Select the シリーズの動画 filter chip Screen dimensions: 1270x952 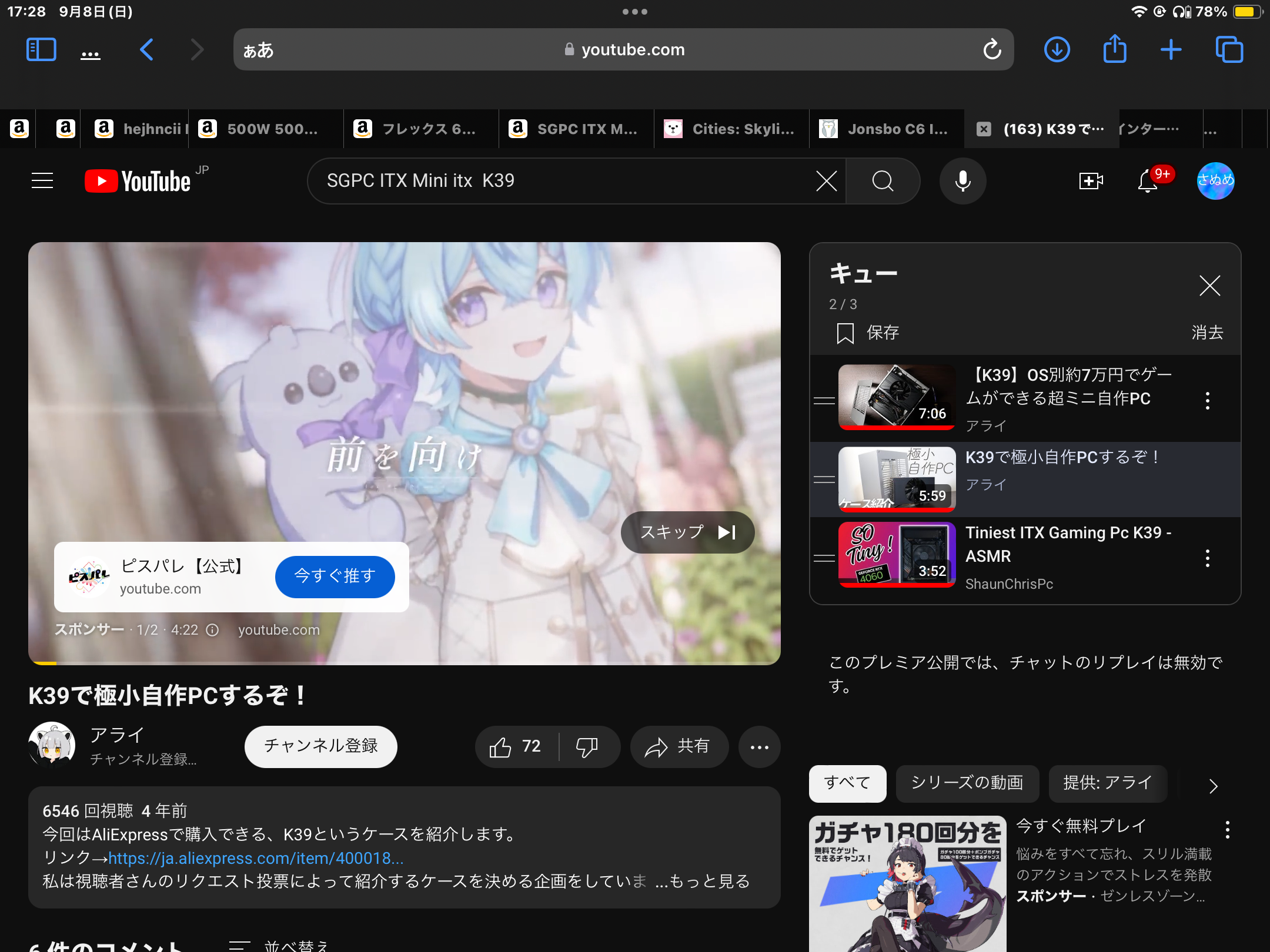(967, 783)
